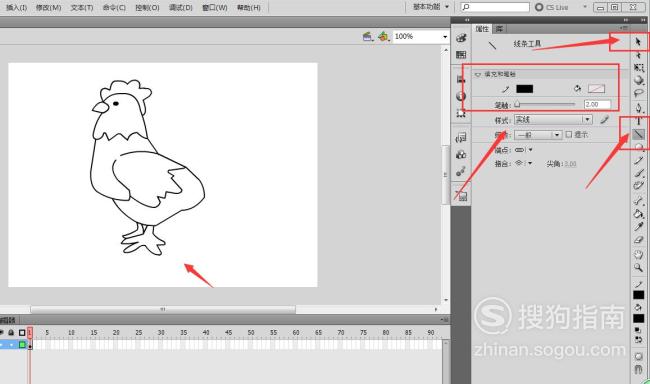650x384 pixels.
Task: Select the Free Transform tool
Action: (638, 68)
